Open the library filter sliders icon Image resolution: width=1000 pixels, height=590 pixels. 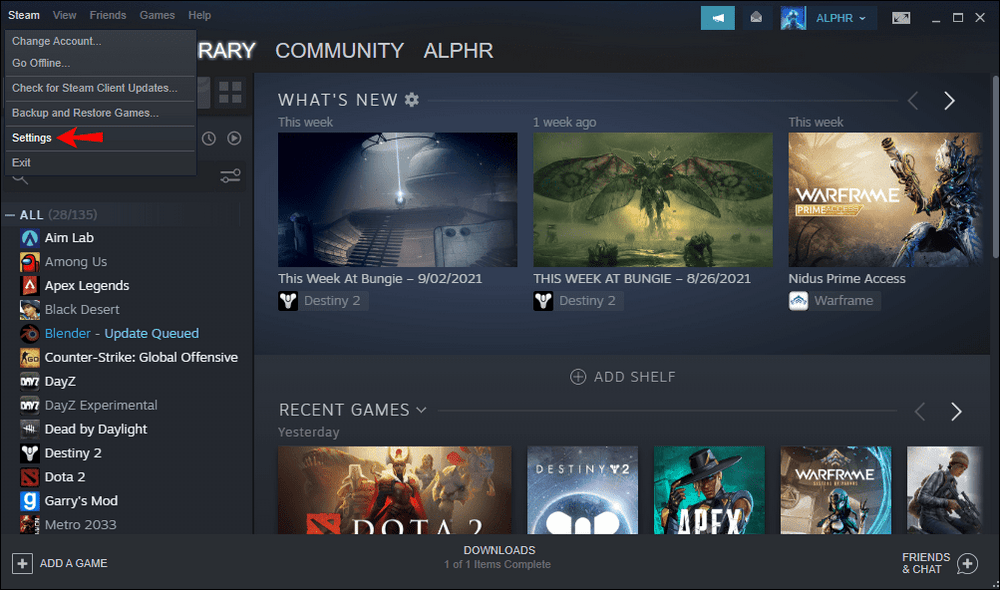(230, 177)
